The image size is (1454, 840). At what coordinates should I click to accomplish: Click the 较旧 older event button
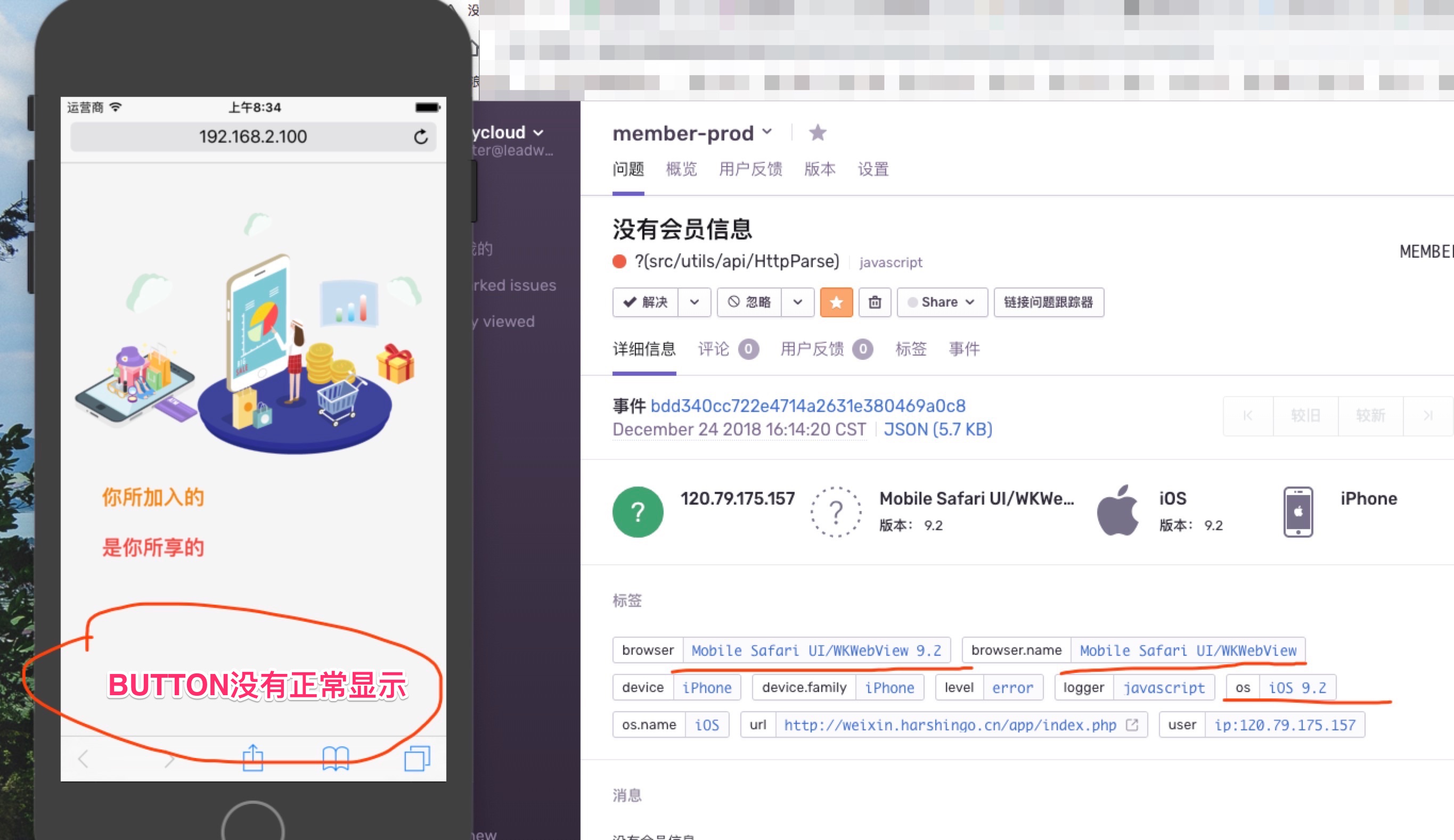pos(1305,416)
